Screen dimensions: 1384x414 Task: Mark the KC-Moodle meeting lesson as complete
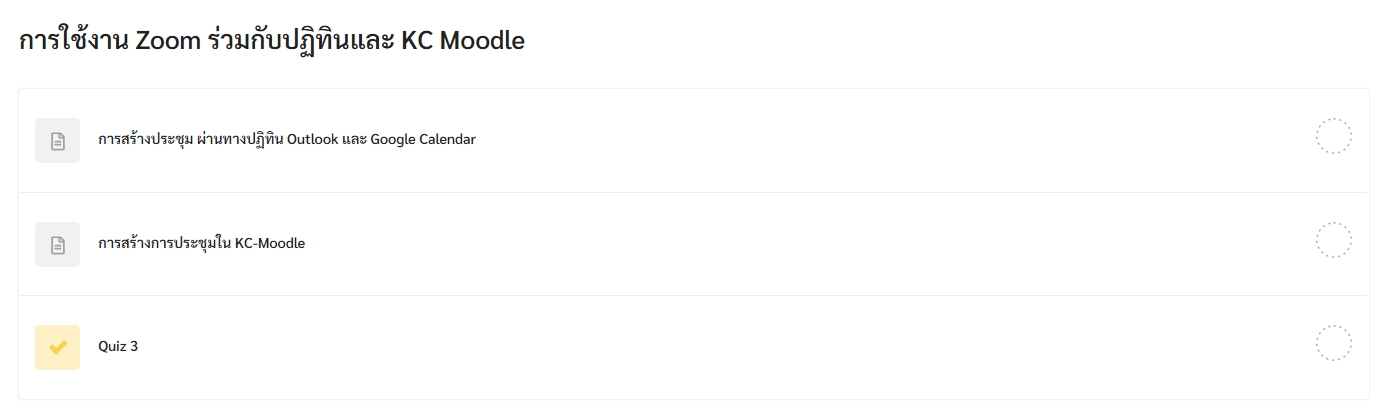point(1333,240)
